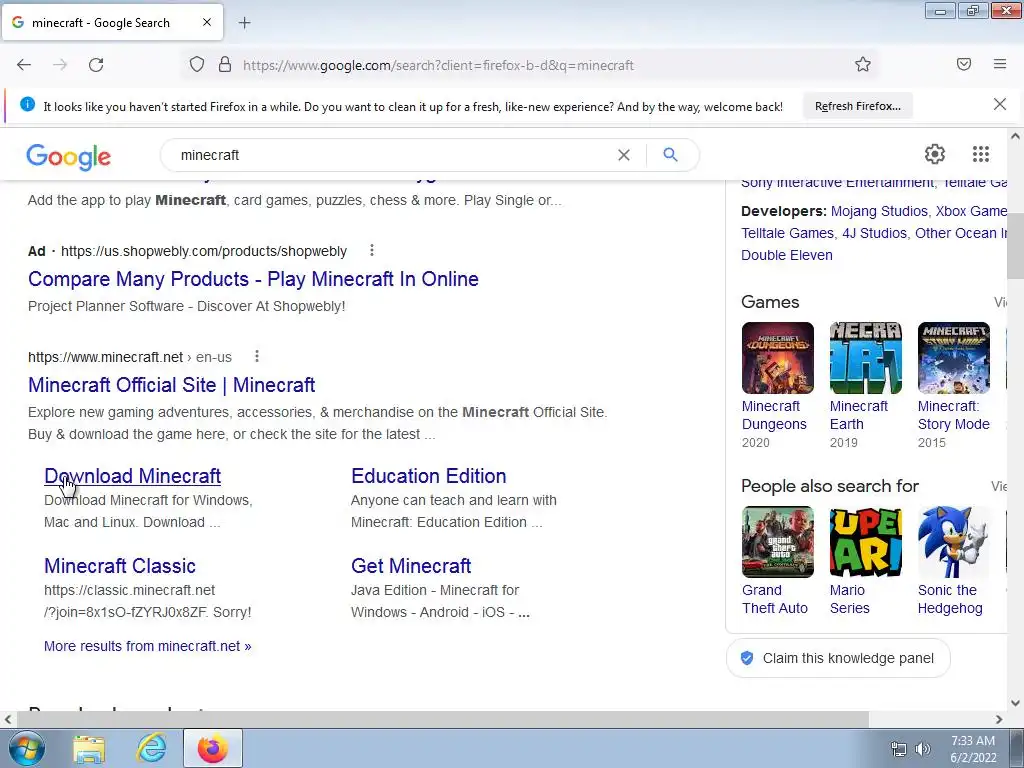Image resolution: width=1024 pixels, height=768 pixels.
Task: Click horizontal scrollbar right arrow
Action: [x=999, y=719]
